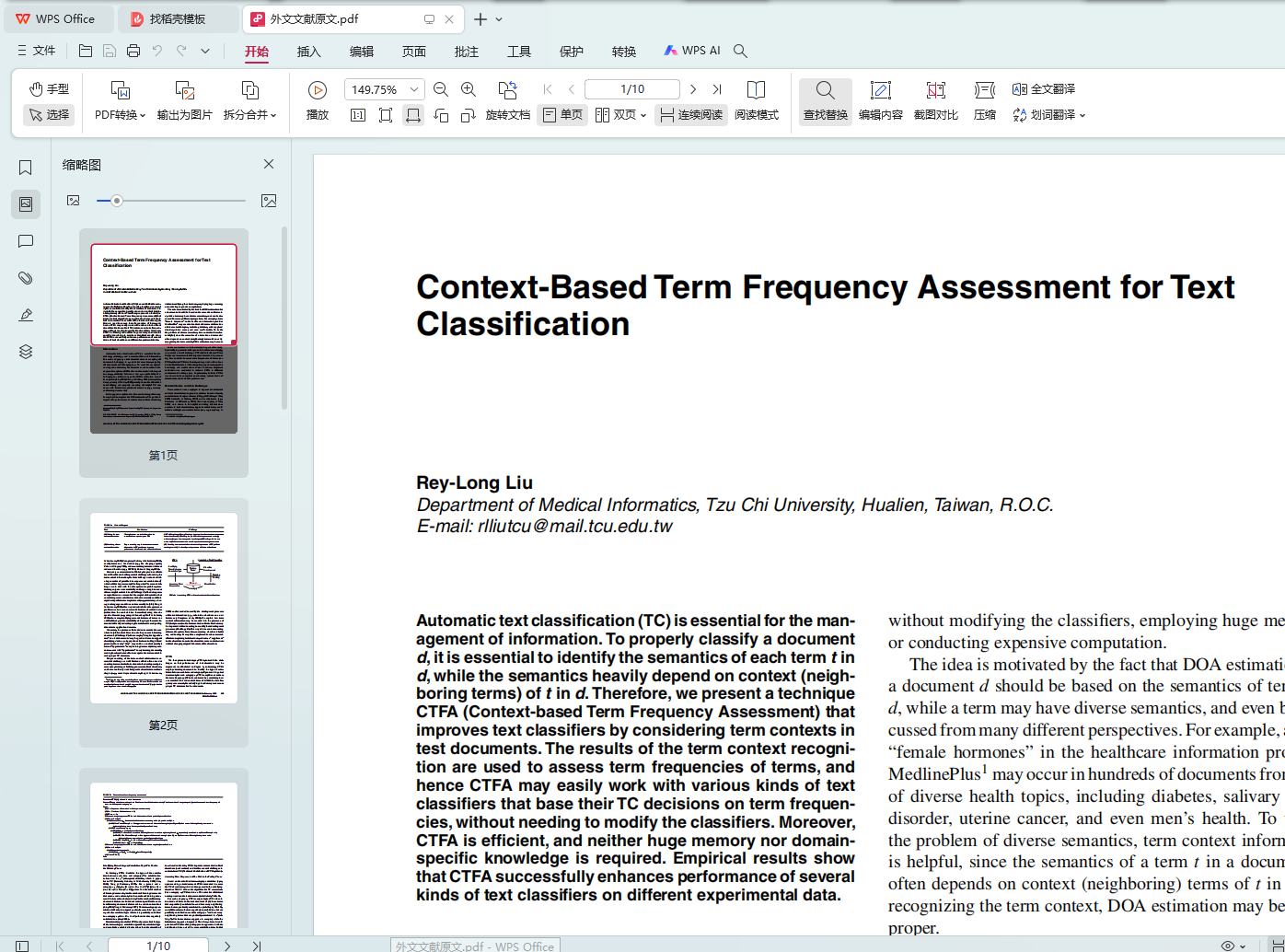1285x952 pixels.
Task: Compress the PDF with 压缩
Action: [985, 100]
